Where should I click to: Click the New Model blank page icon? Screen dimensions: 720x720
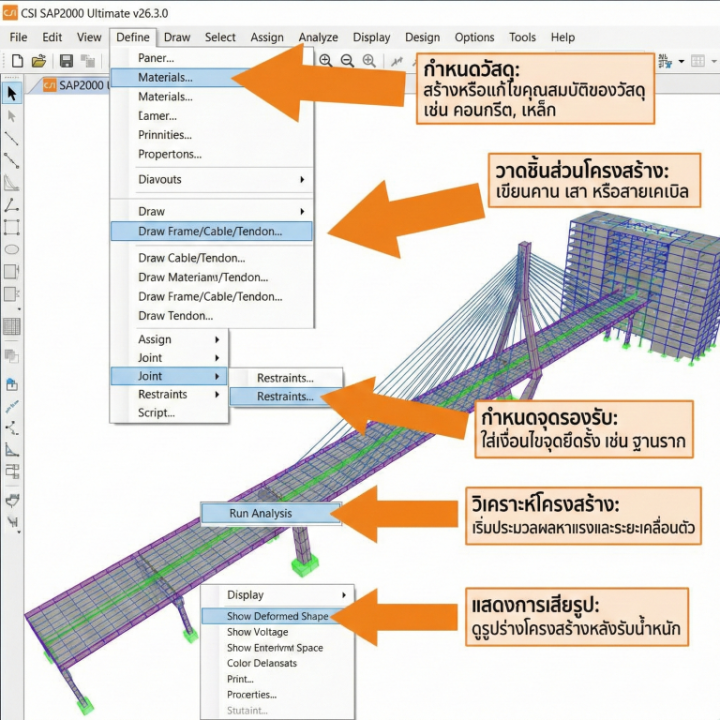point(17,61)
